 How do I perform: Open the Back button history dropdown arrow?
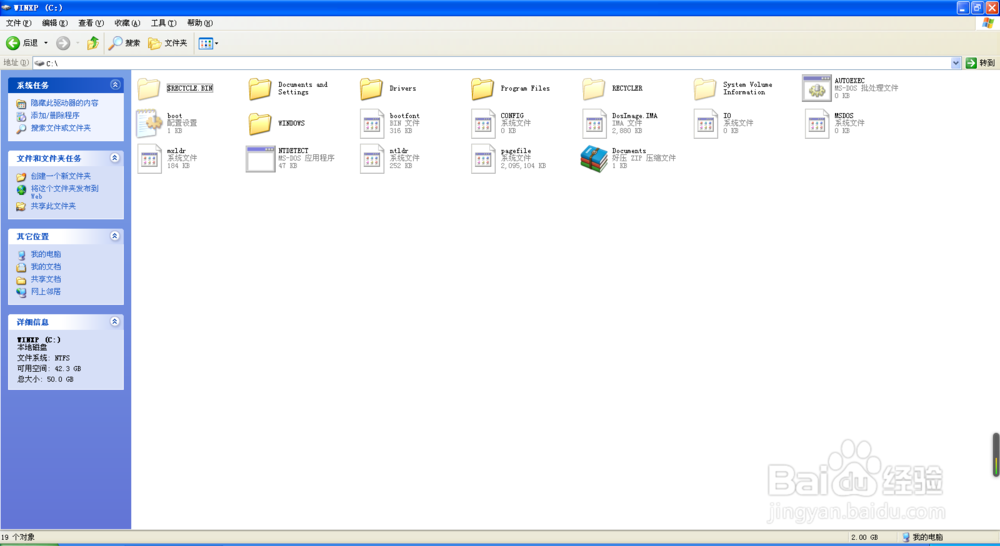click(46, 43)
